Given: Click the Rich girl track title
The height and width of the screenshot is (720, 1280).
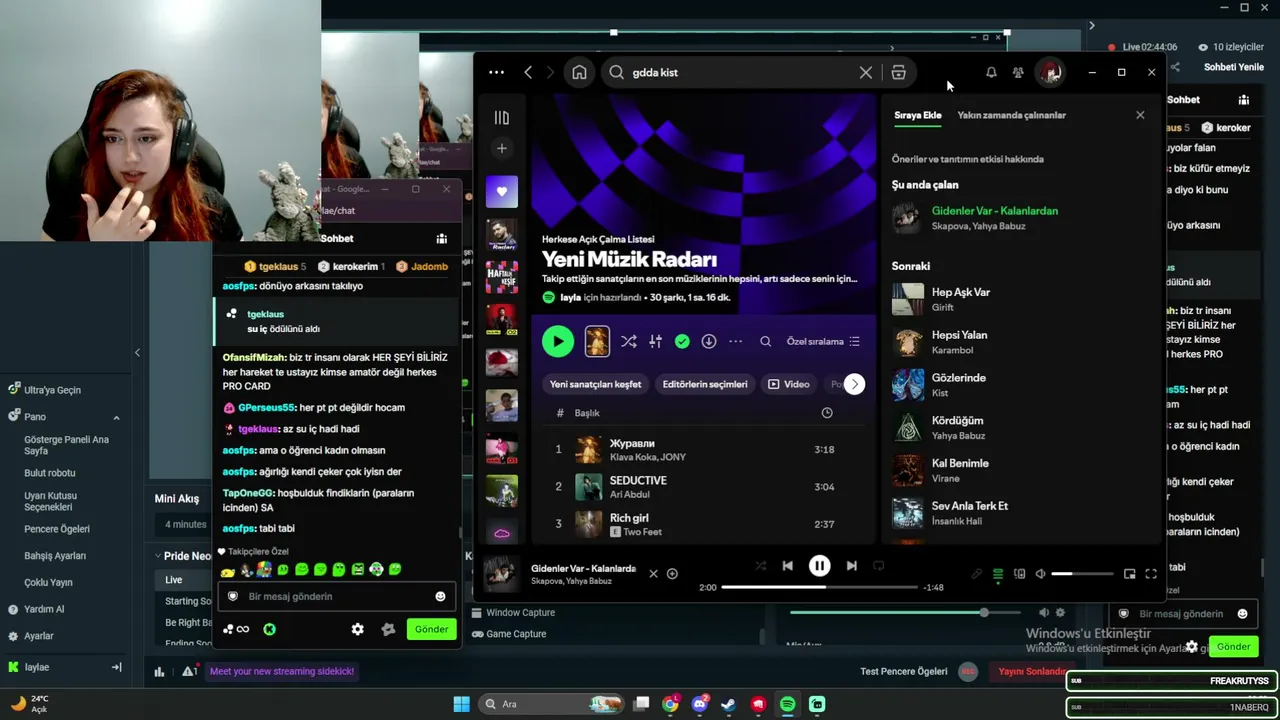Looking at the screenshot, I should 629,518.
